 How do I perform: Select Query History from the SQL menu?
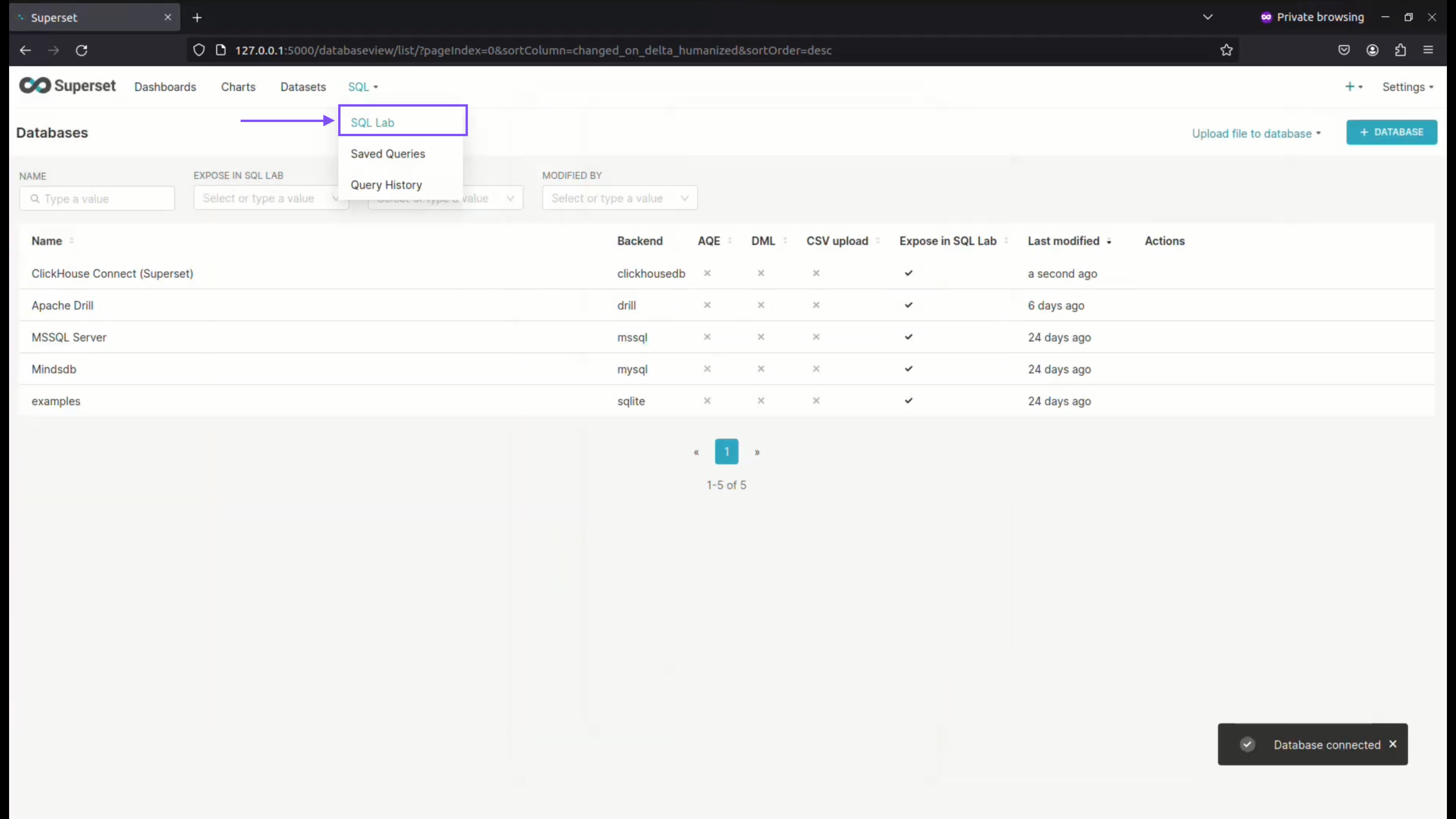tap(386, 185)
